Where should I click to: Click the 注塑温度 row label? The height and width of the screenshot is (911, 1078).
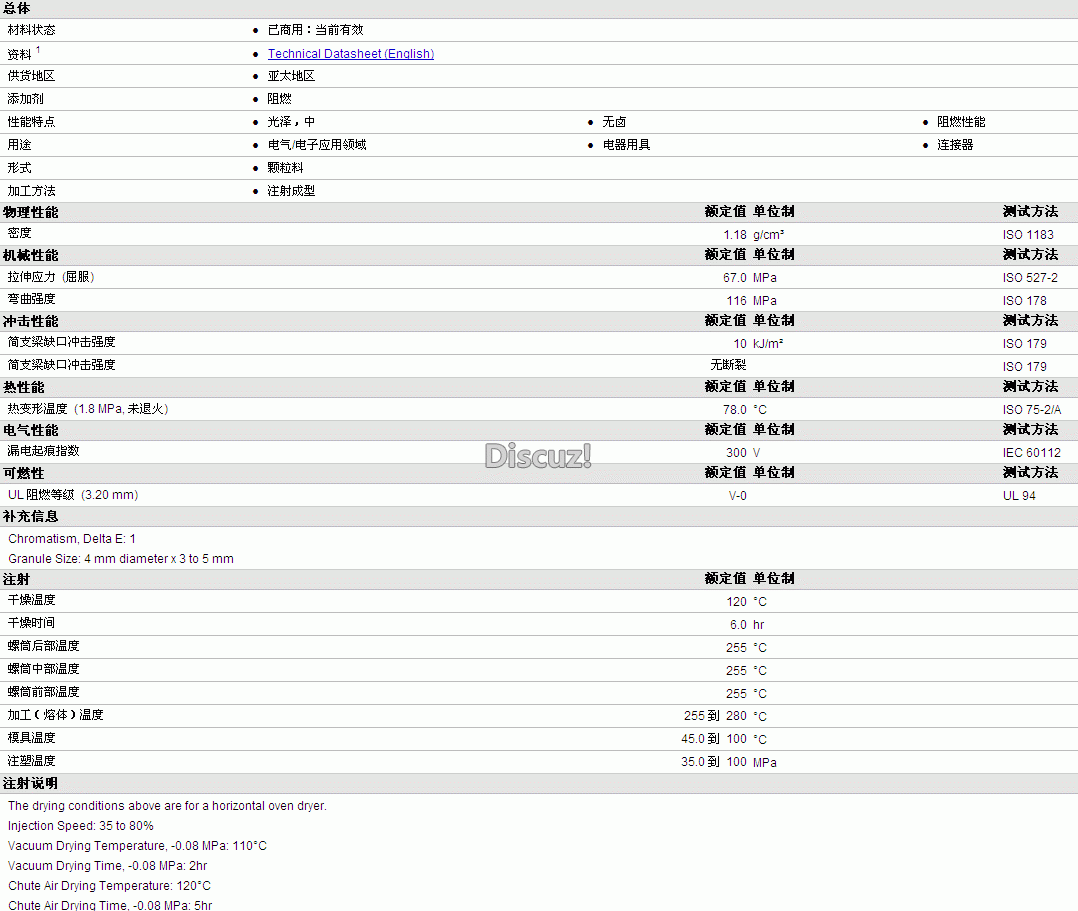32,761
